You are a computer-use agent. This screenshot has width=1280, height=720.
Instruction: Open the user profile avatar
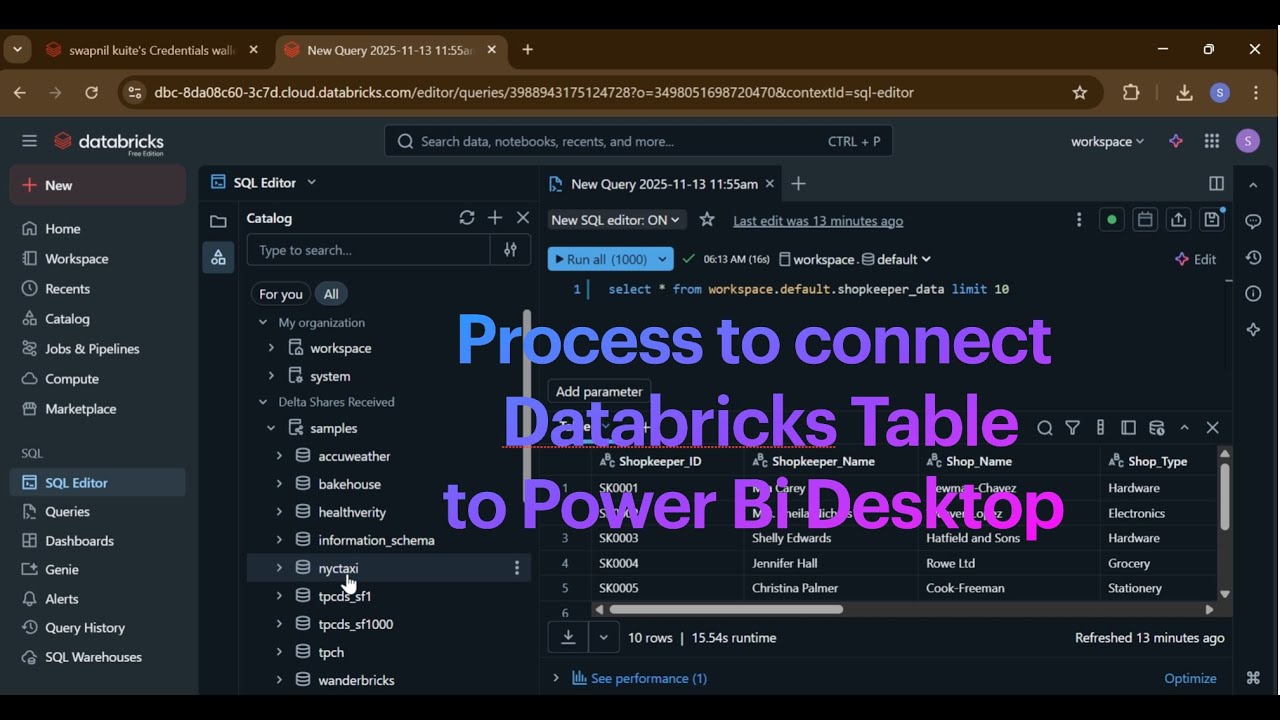[x=1248, y=141]
